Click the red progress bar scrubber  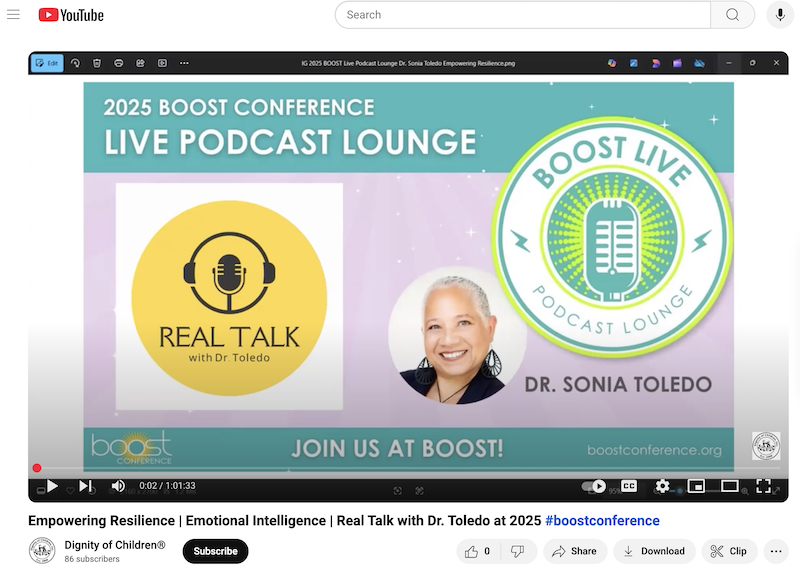tap(37, 468)
